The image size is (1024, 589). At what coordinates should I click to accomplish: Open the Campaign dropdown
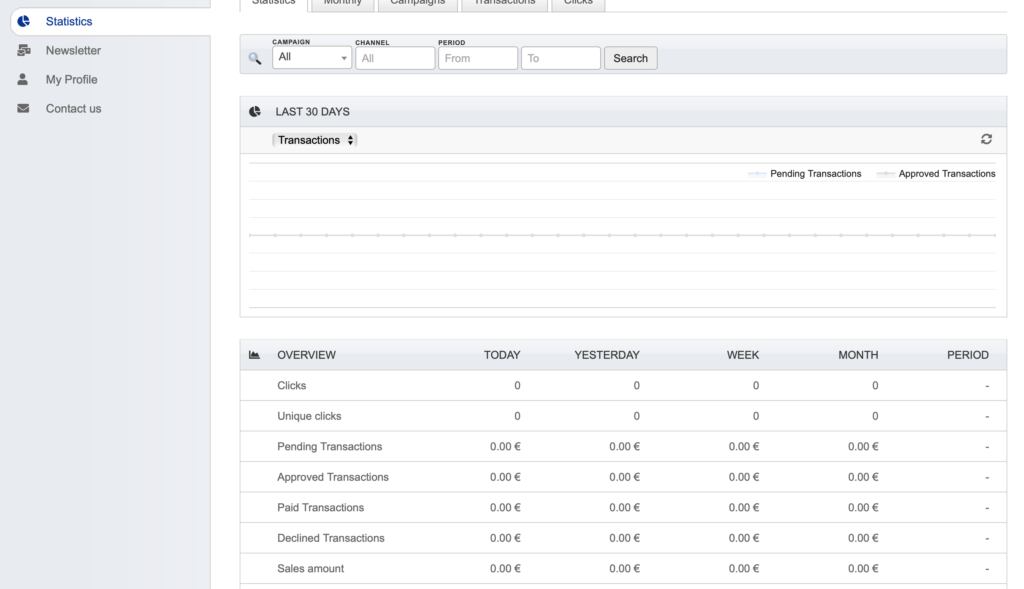[312, 58]
